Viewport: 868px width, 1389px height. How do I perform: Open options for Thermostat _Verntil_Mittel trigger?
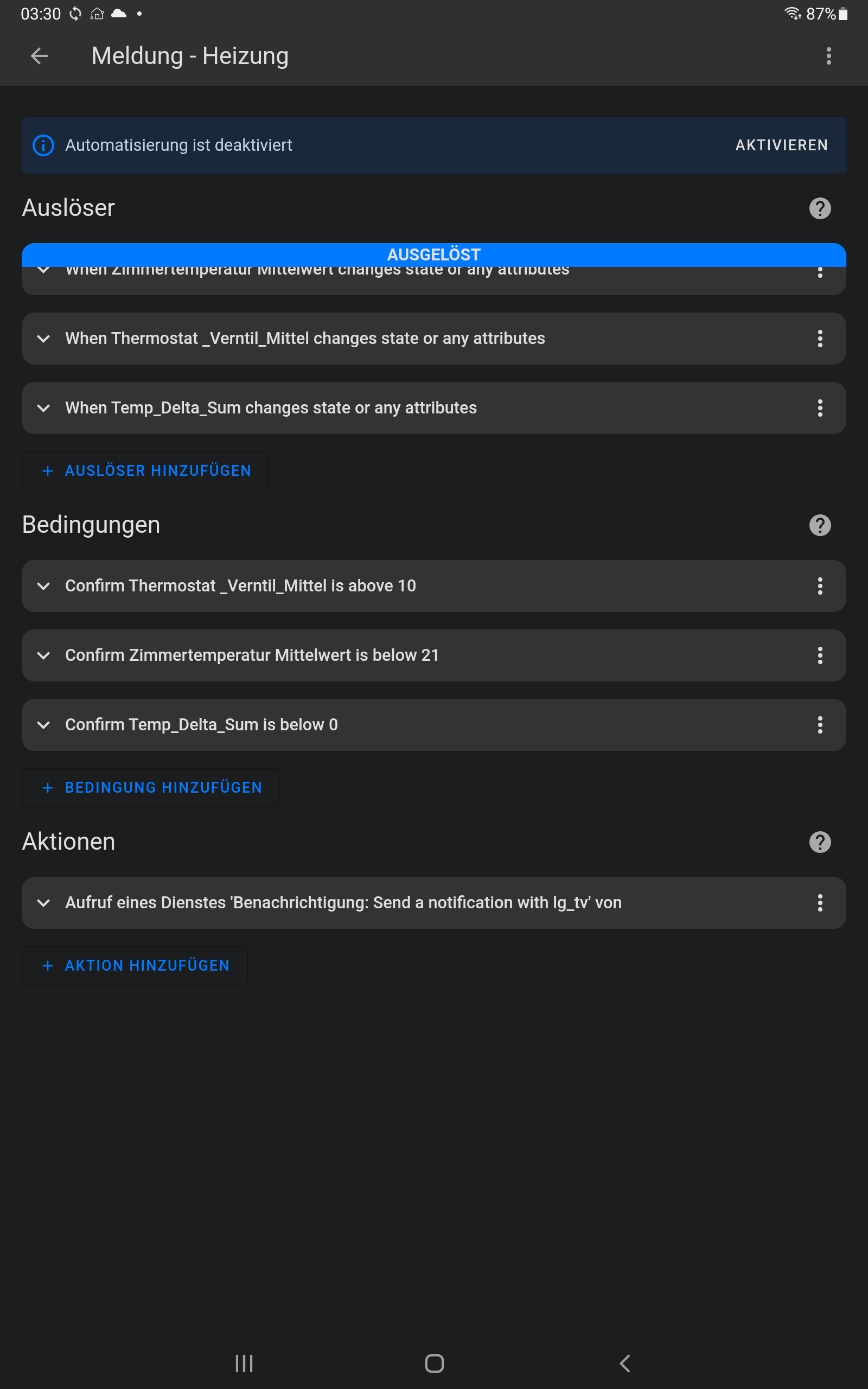[820, 339]
